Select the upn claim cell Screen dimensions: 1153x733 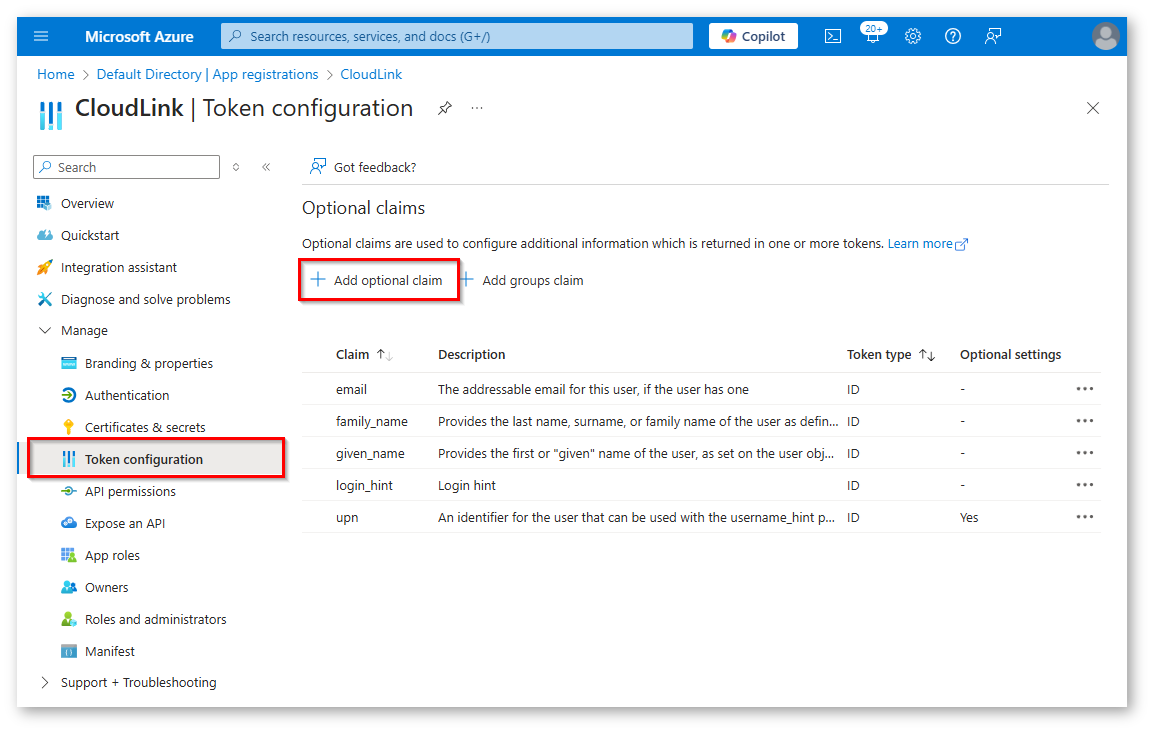[347, 517]
